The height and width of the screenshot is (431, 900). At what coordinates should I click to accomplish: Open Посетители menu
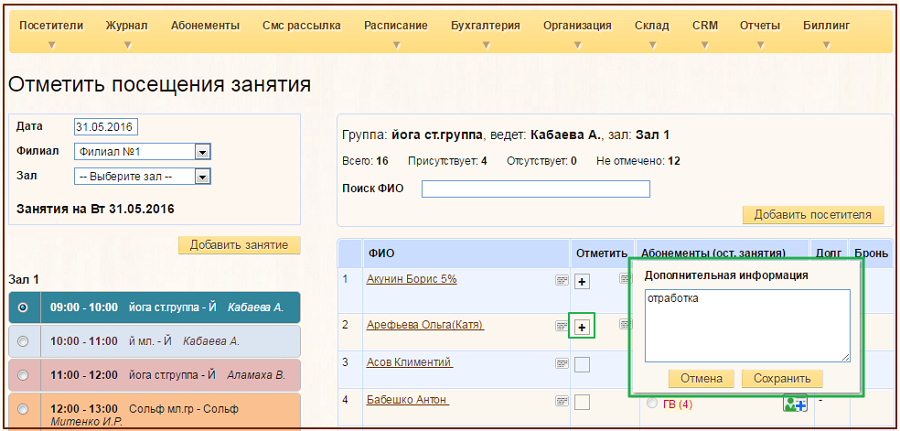tap(51, 25)
